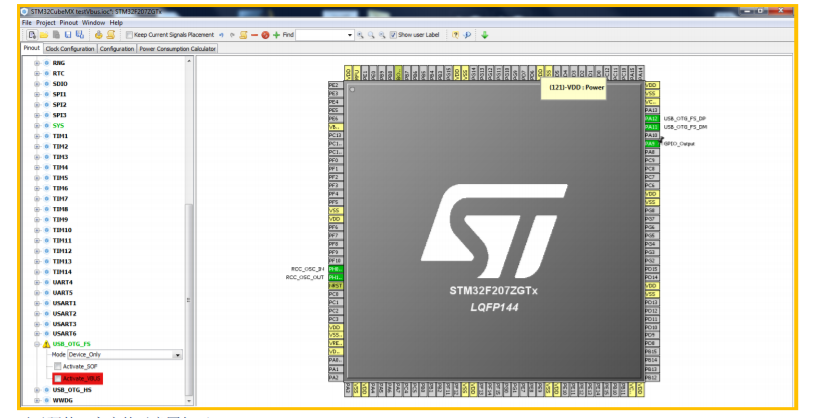This screenshot has width=821, height=418.
Task: Click the STM32CubeMX title bar app icon
Action: point(24,11)
